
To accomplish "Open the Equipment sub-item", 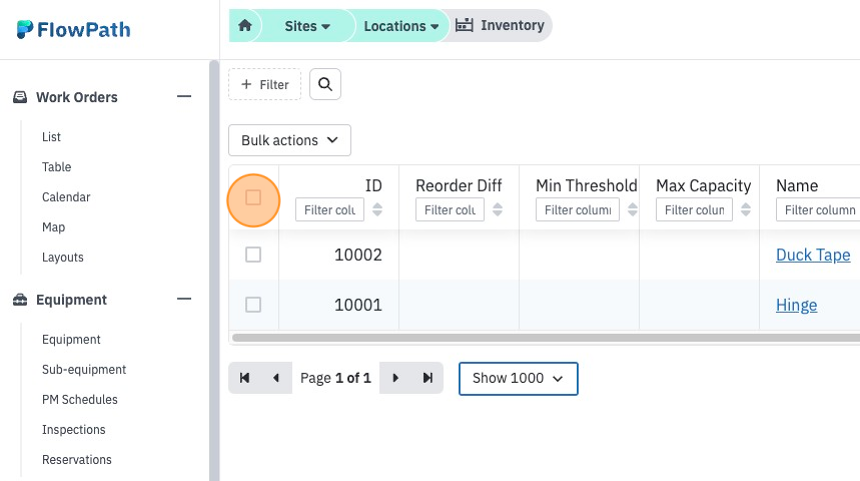I will [x=71, y=339].
